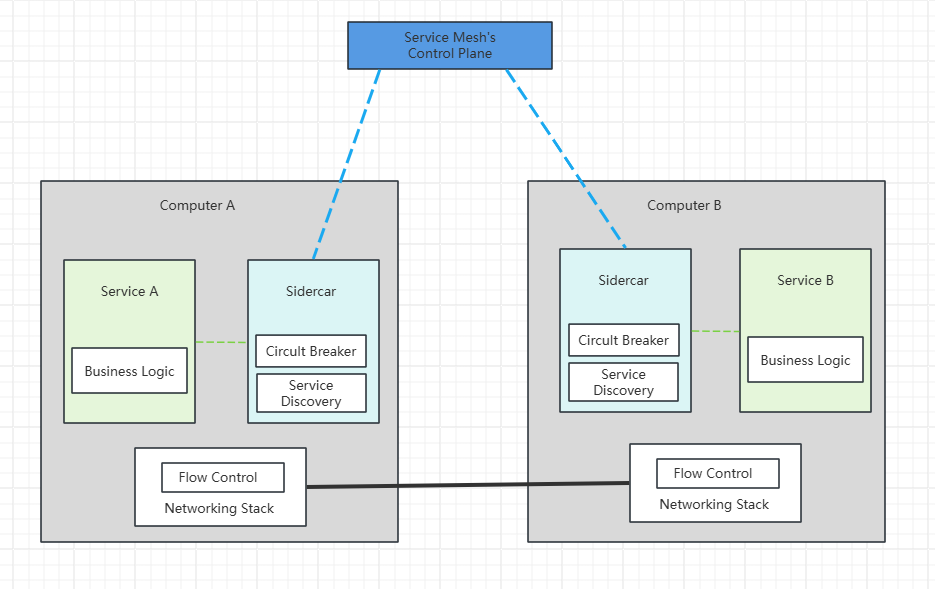Viewport: 935px width, 589px height.
Task: Click Networking Stack label in Computer B
Action: [x=714, y=504]
